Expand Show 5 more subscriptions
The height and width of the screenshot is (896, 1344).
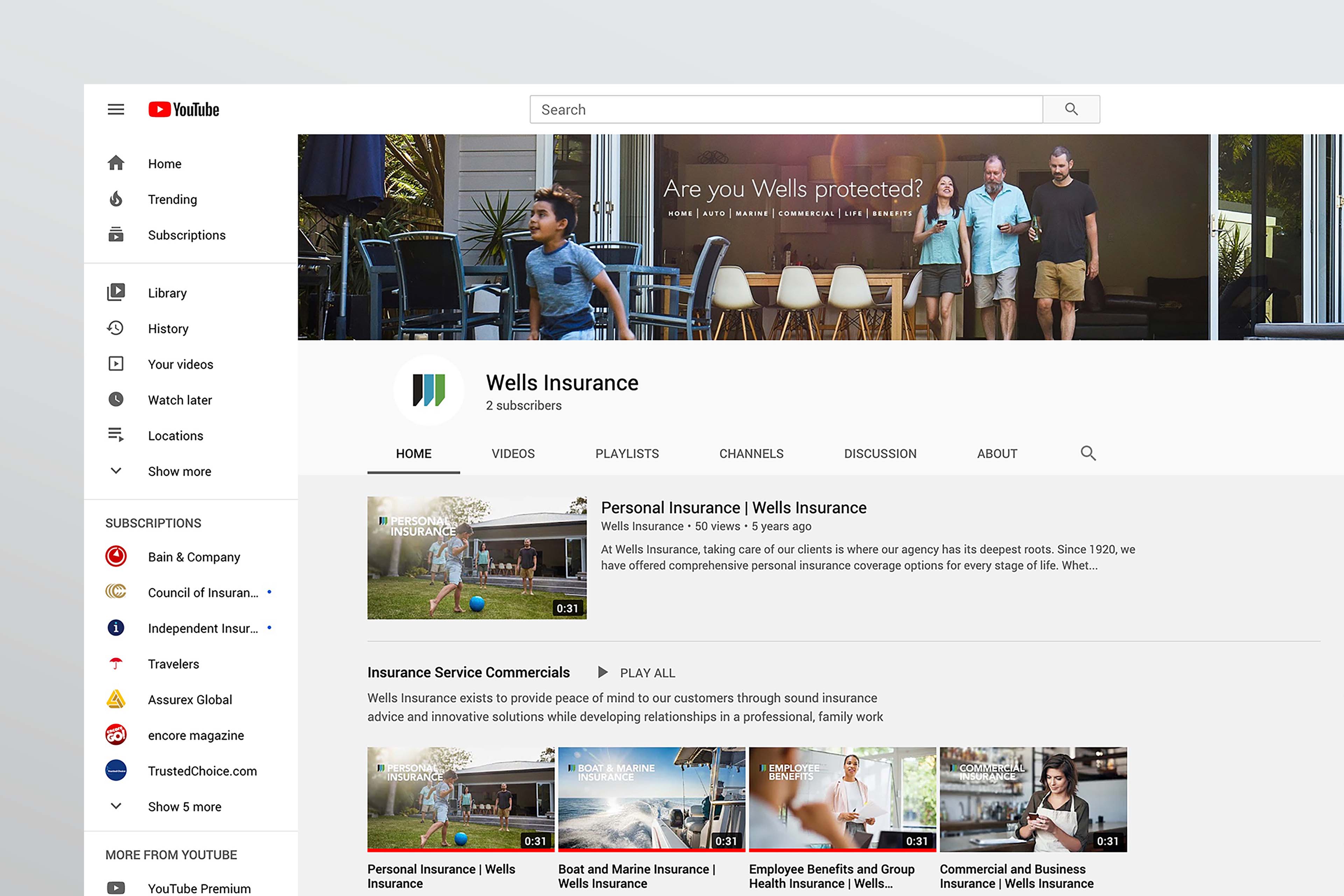click(x=184, y=807)
